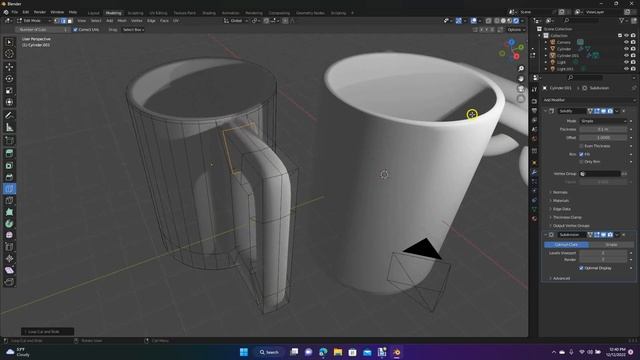640x360 pixels.
Task: Select the Select Box tool at top of toolbar
Action: [x=9, y=42]
